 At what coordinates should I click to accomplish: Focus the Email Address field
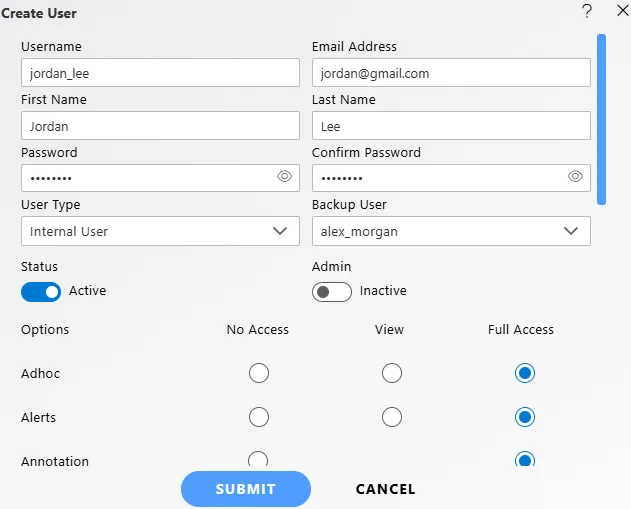[x=451, y=73]
